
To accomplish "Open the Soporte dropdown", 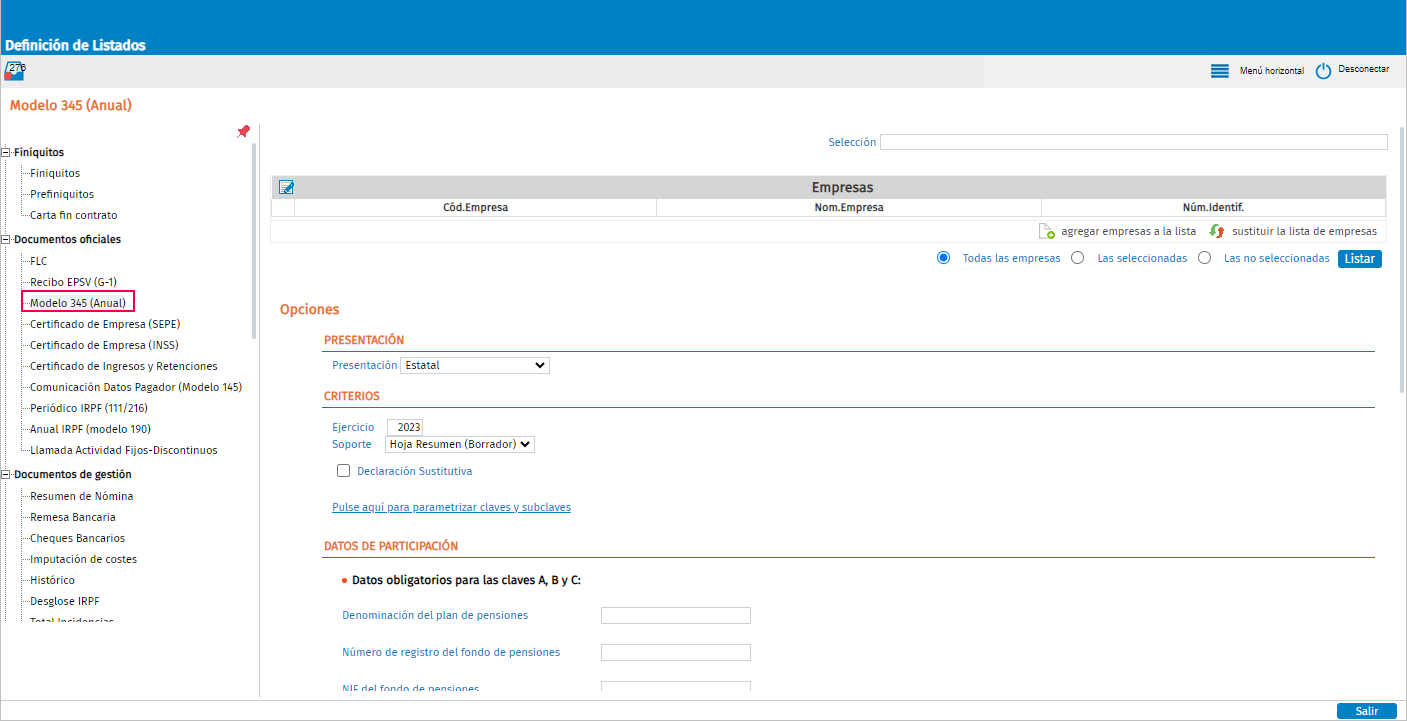I will click(x=460, y=444).
